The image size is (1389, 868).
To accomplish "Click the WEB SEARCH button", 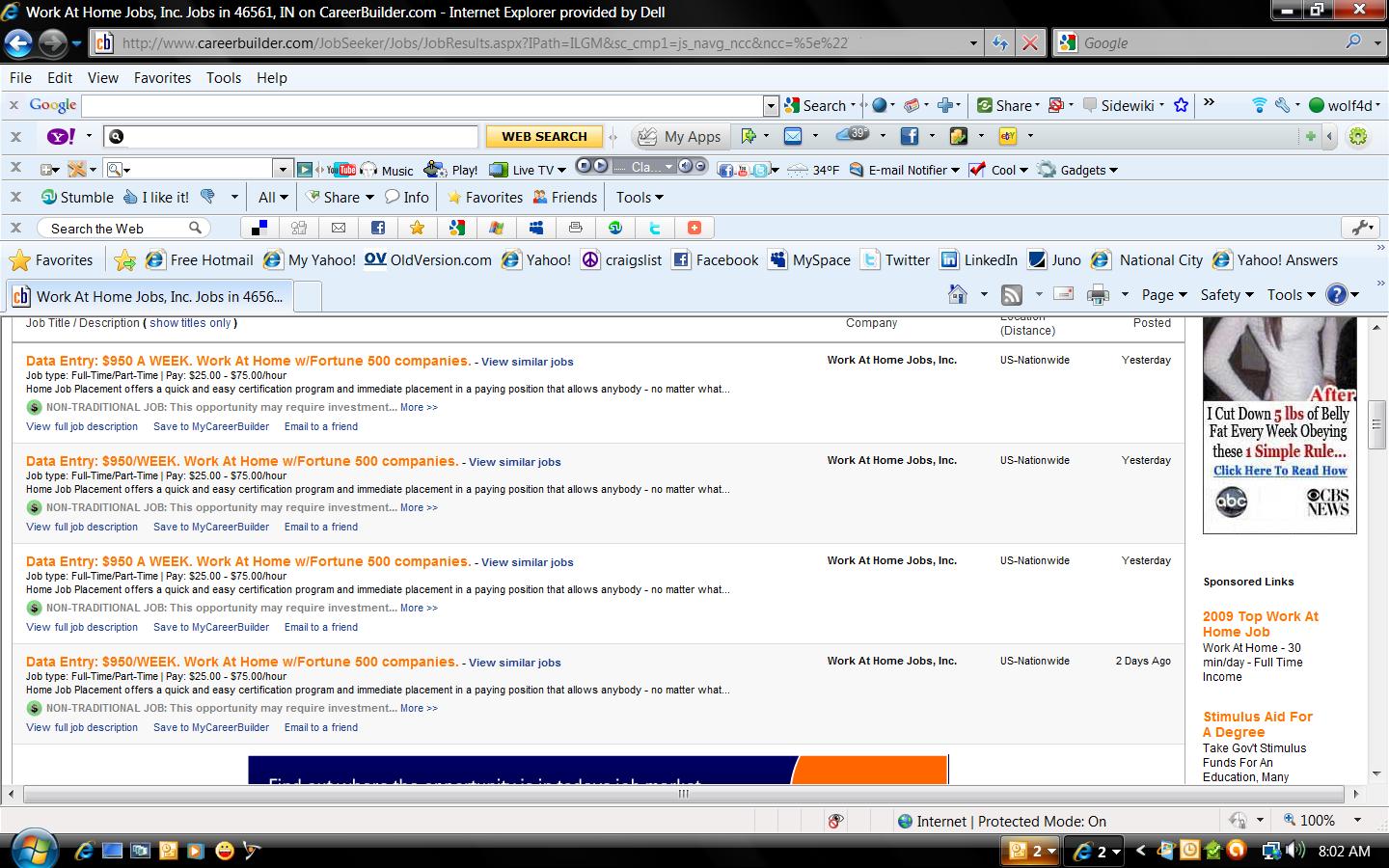I will (x=544, y=136).
